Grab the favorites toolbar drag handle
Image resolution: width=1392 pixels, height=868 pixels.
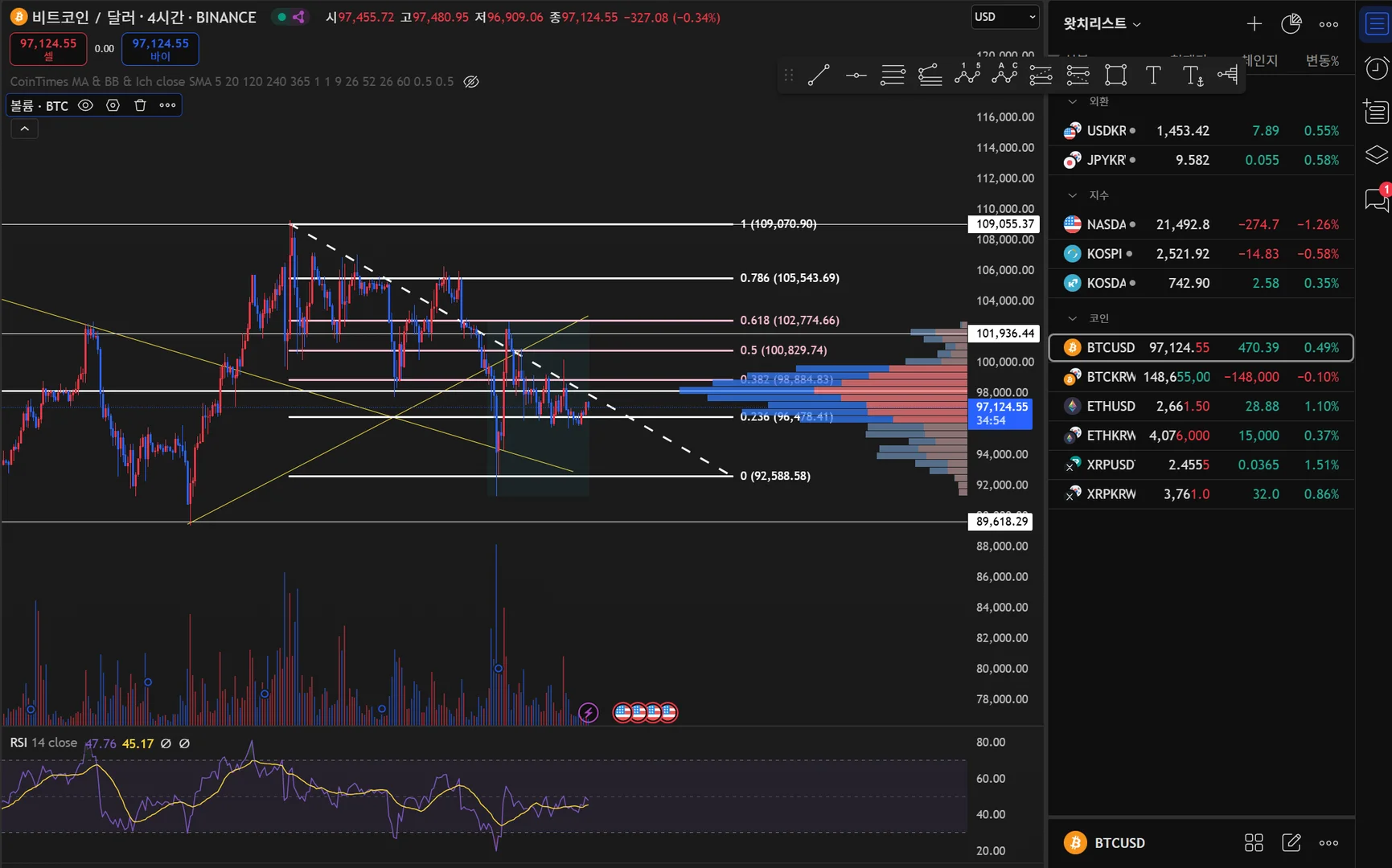[x=789, y=76]
